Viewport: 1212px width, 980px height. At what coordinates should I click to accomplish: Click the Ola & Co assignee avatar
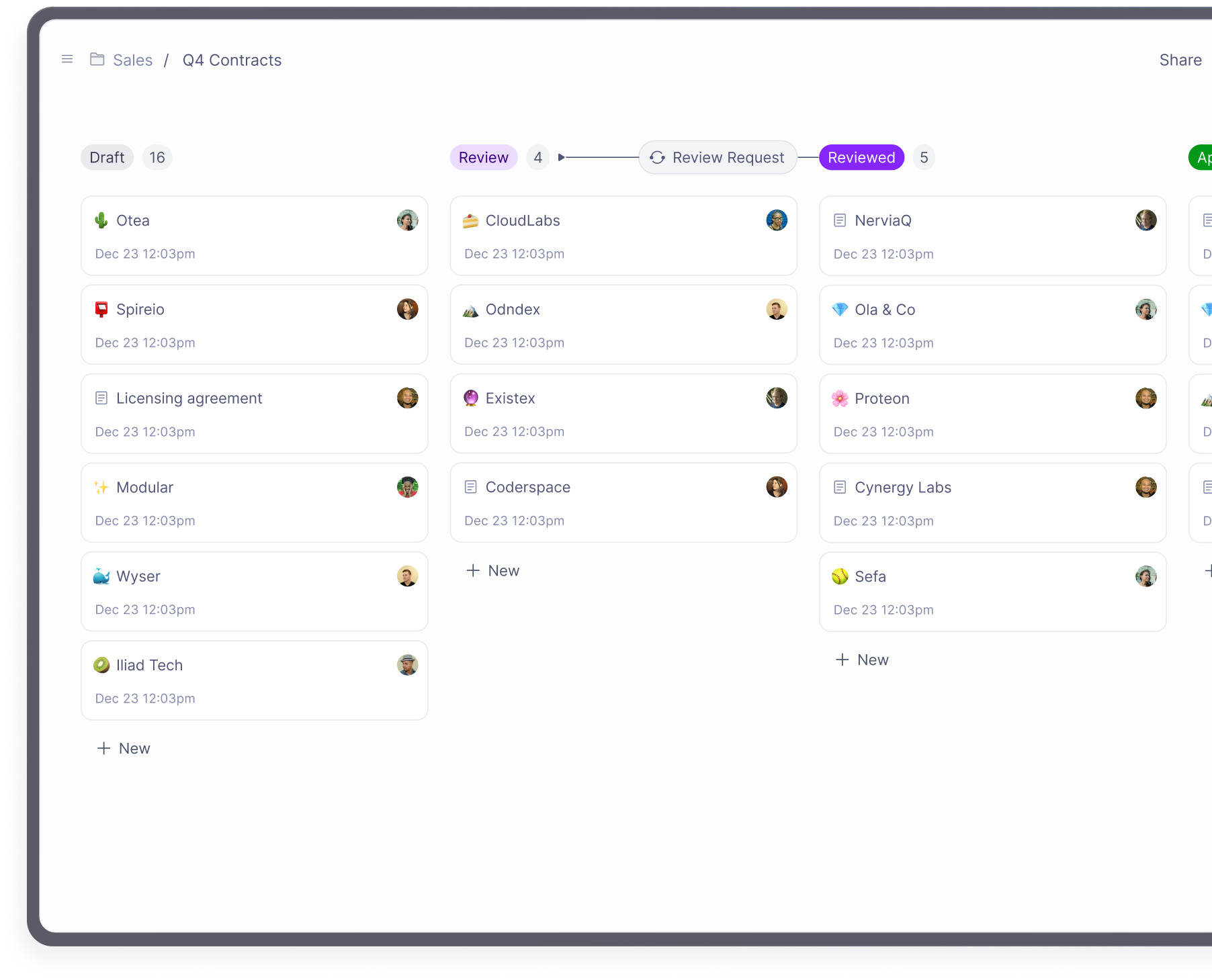coord(1146,309)
